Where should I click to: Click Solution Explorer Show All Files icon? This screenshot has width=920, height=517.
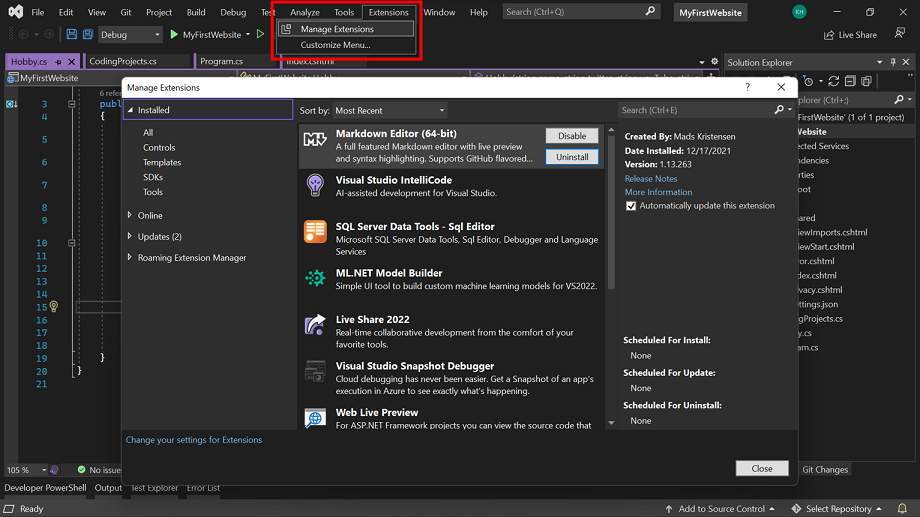(867, 81)
